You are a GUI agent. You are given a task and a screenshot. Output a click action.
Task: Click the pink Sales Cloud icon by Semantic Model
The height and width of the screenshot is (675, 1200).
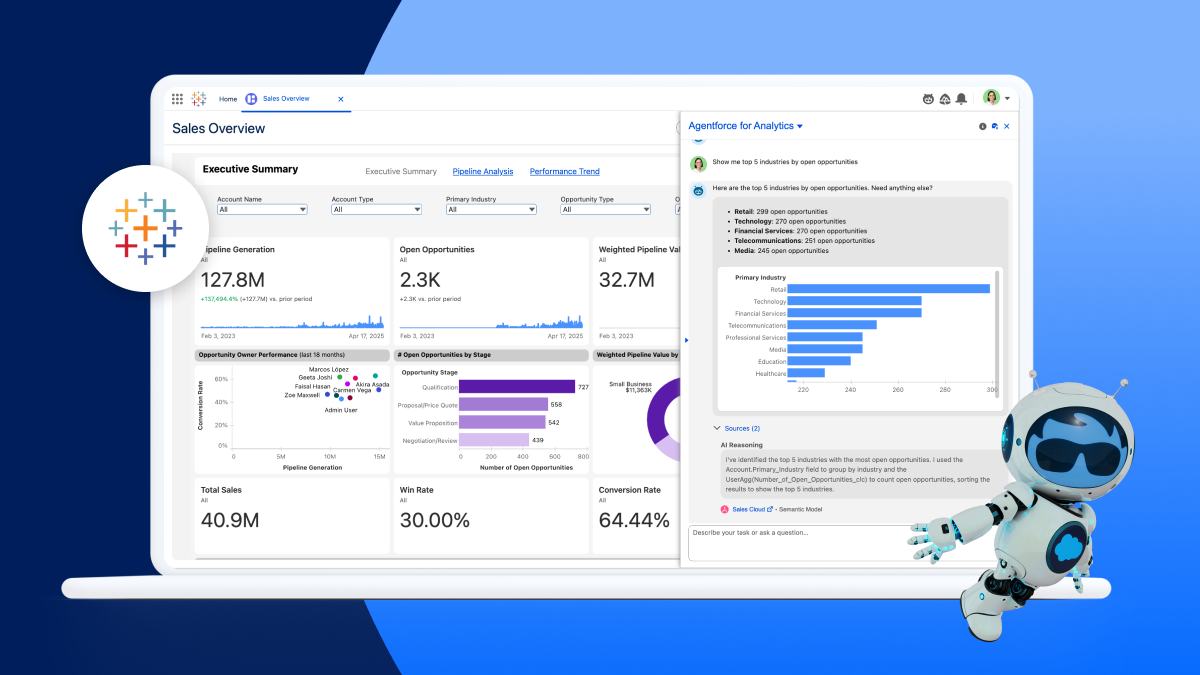(725, 508)
